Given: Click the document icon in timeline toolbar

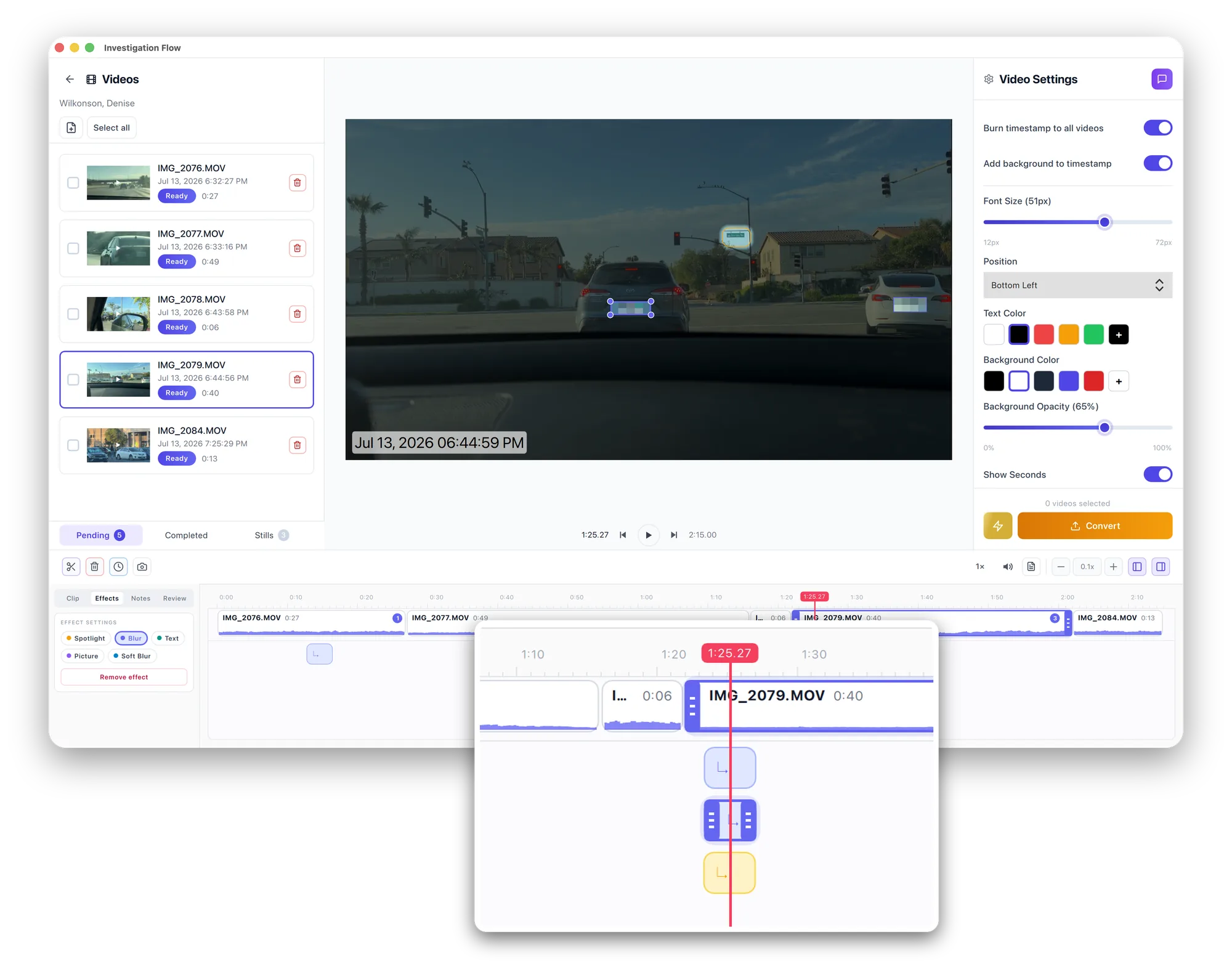Looking at the screenshot, I should click(1031, 567).
